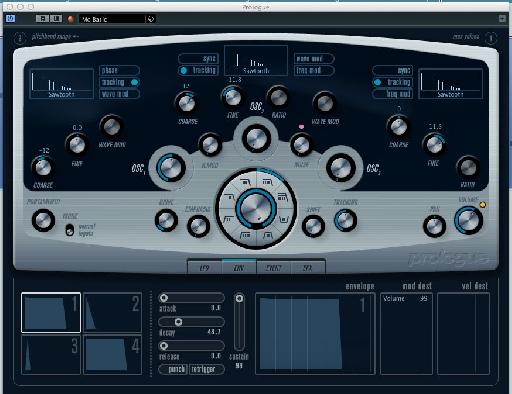Select the filter type icon at the ring's bottom-left

(x=245, y=235)
